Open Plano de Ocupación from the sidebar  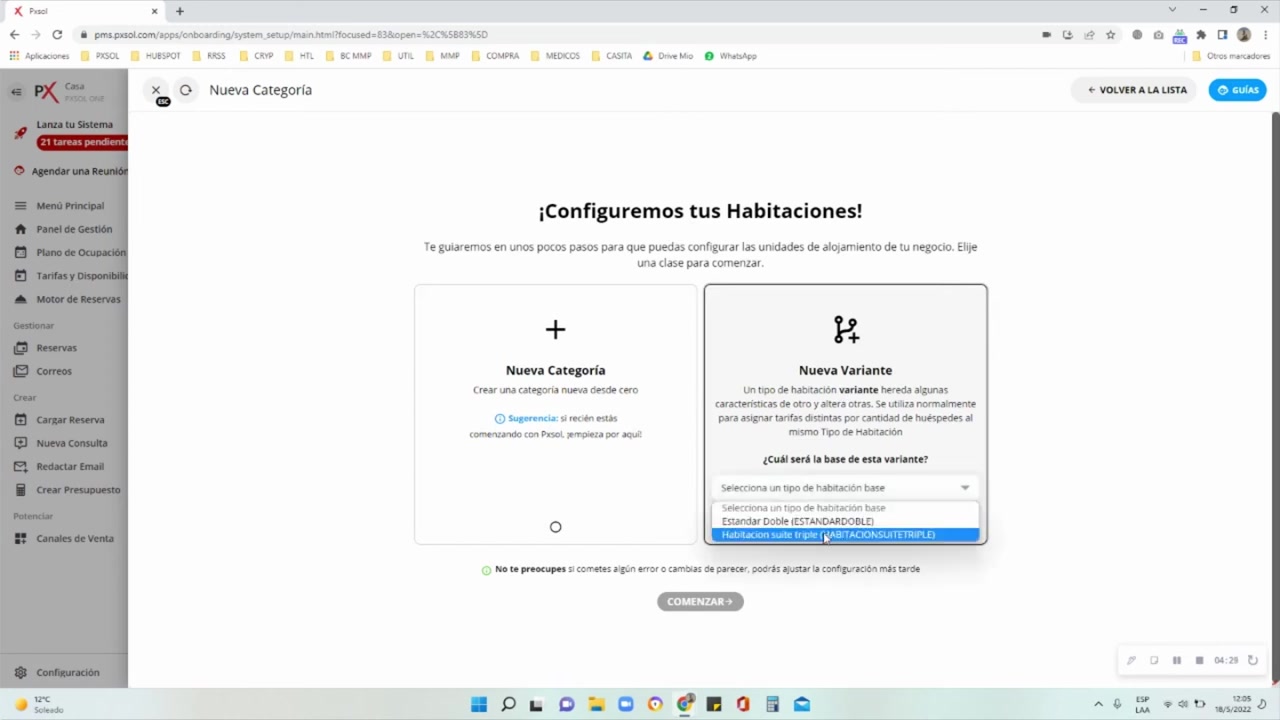click(x=80, y=252)
